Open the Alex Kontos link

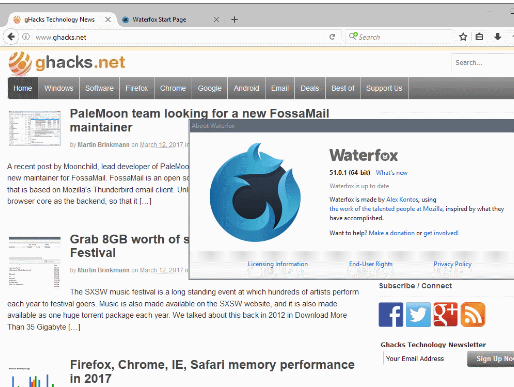(402, 199)
